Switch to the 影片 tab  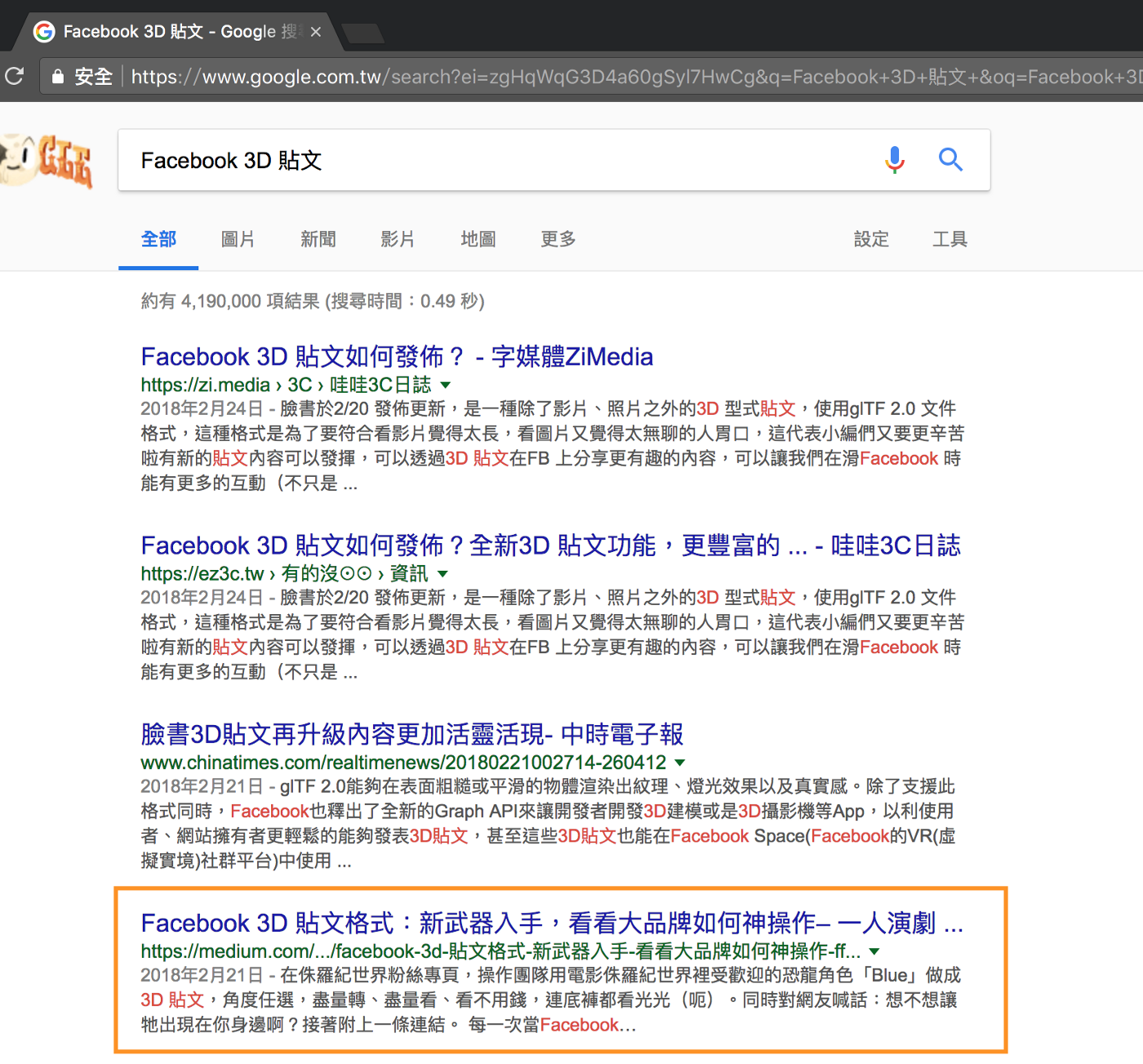tap(398, 239)
